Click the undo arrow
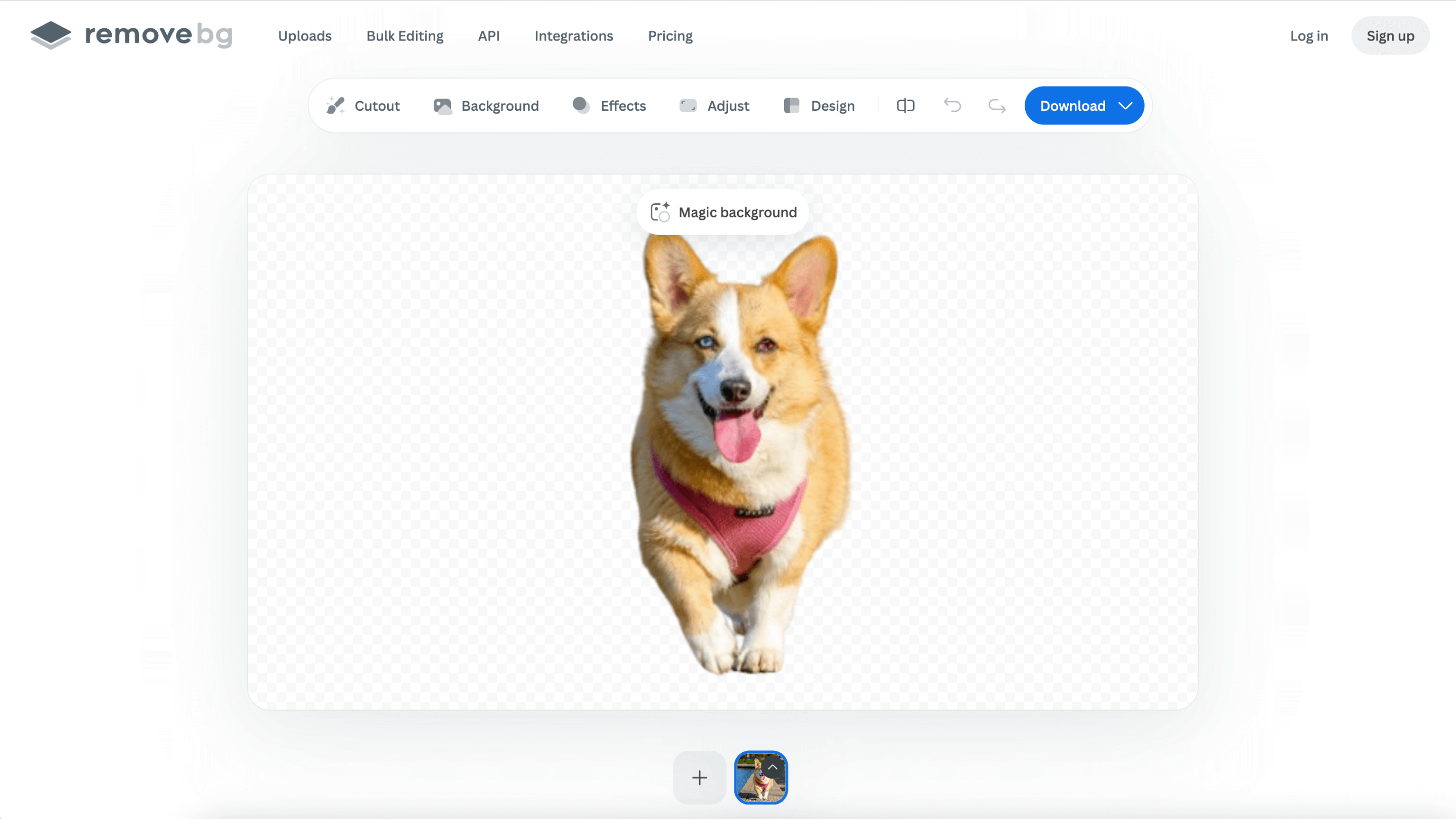1456x819 pixels. click(952, 106)
